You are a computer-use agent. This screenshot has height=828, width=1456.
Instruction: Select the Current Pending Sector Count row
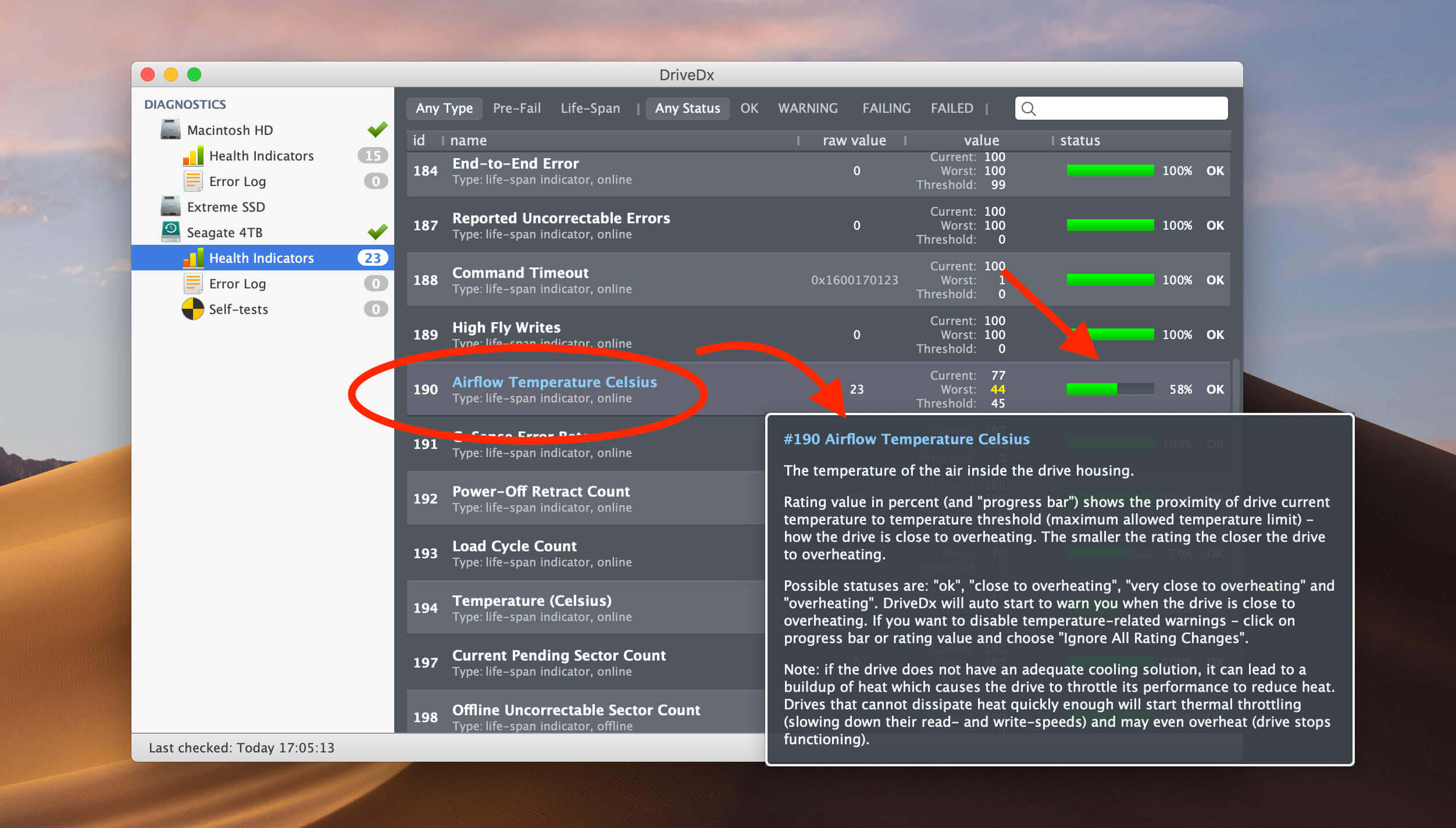[586, 662]
